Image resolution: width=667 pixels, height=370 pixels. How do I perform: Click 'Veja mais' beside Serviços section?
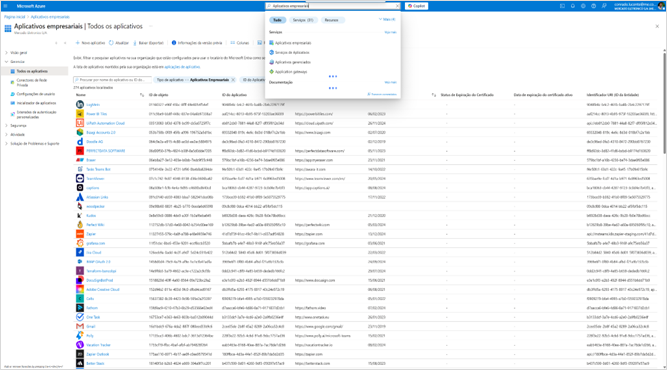[390, 32]
